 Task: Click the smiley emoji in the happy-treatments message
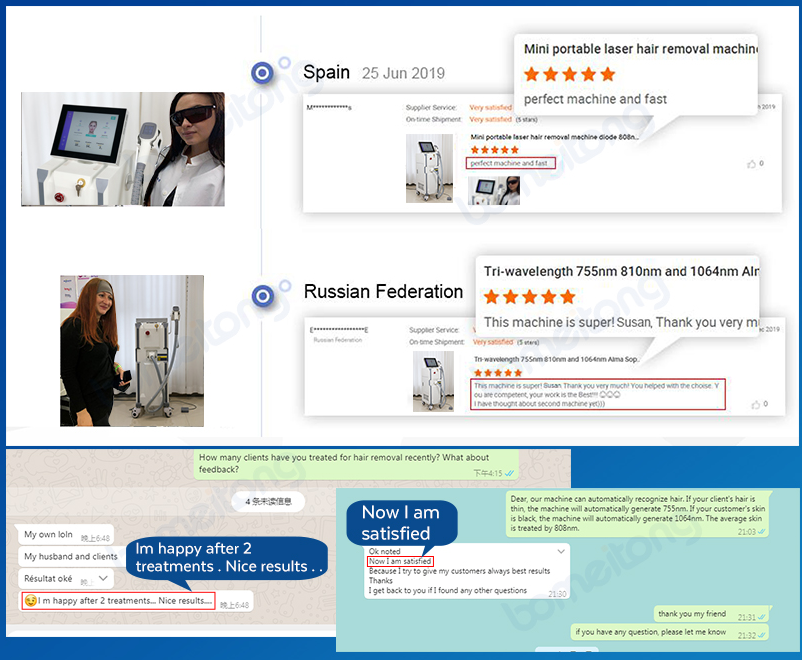32,600
